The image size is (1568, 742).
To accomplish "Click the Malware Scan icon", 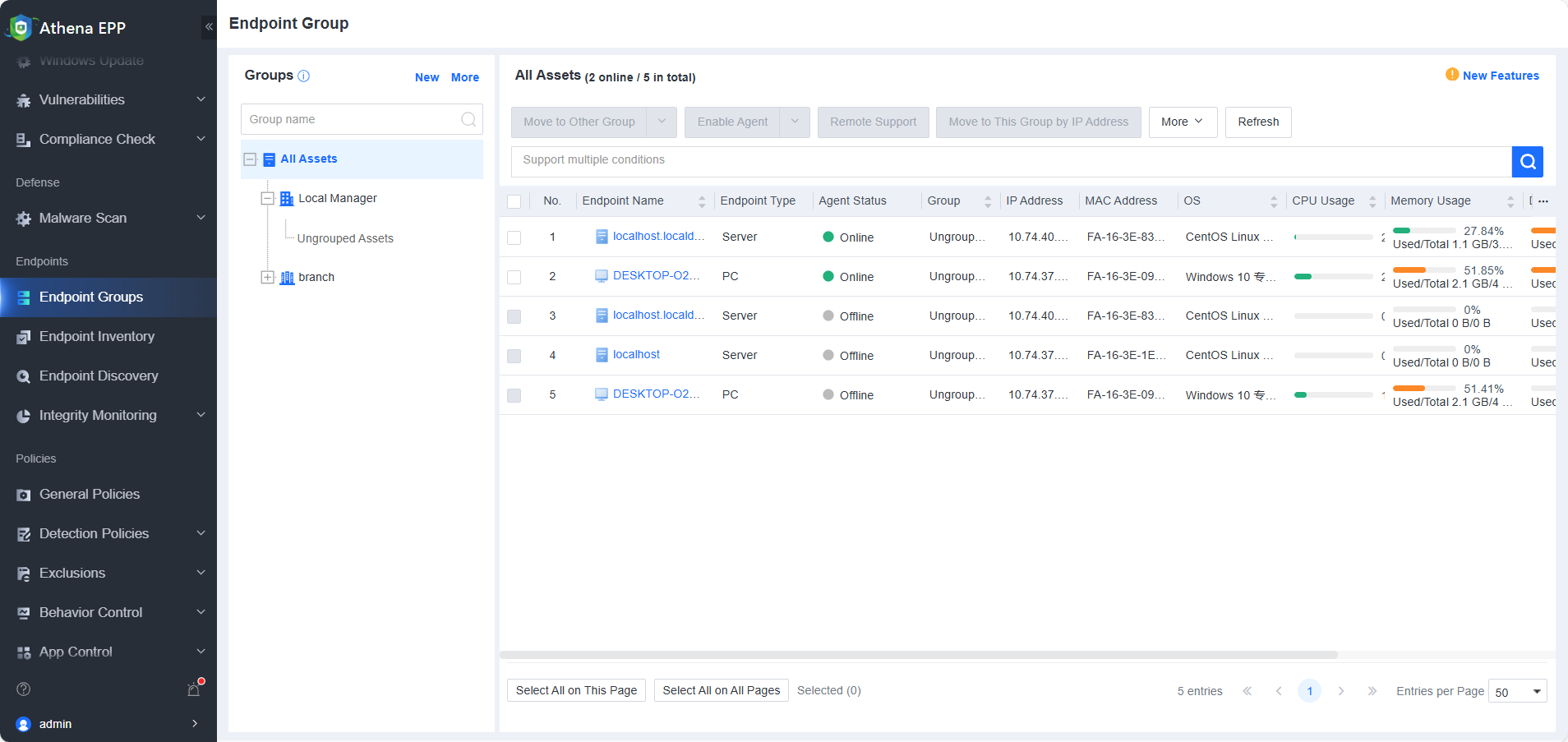I will tap(24, 219).
